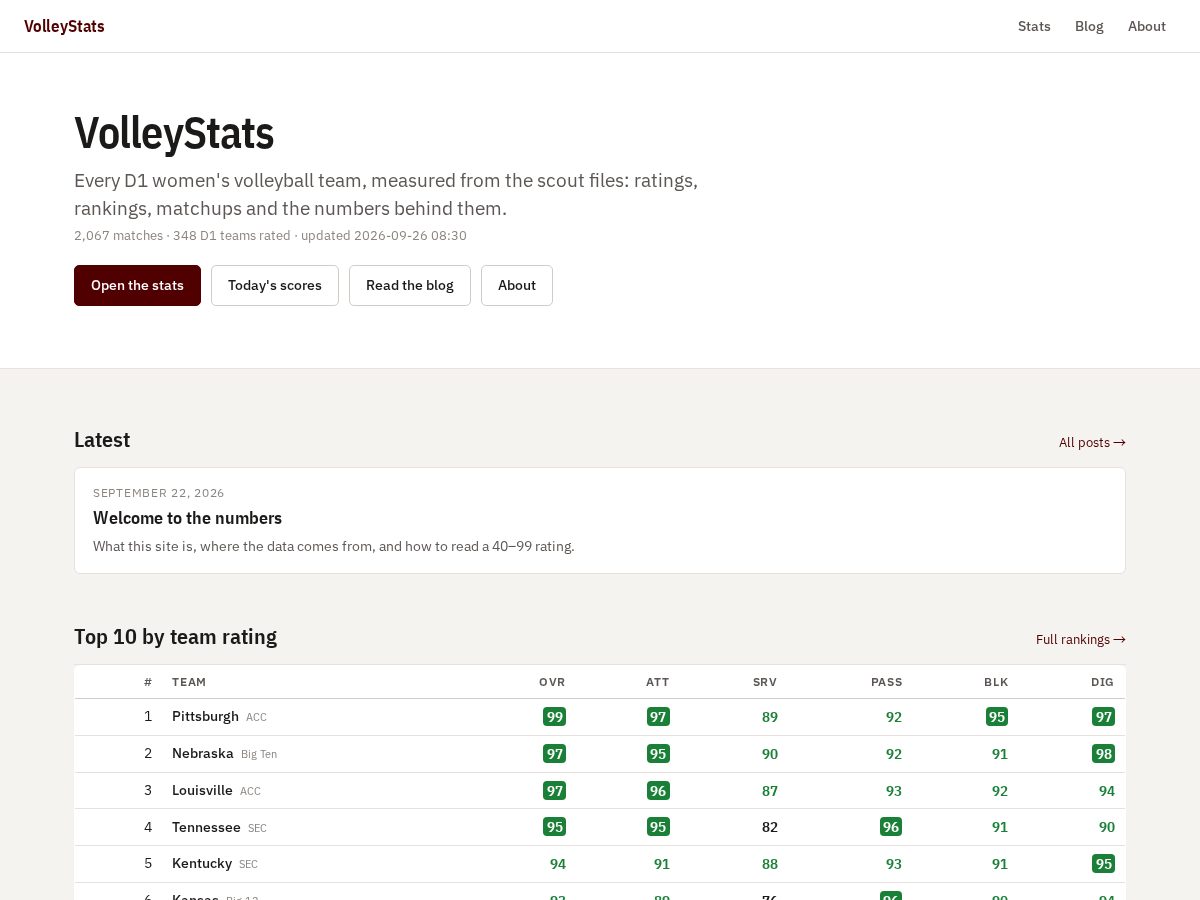This screenshot has height=900, width=1200.
Task: Select the Tennessee team name
Action: click(206, 827)
